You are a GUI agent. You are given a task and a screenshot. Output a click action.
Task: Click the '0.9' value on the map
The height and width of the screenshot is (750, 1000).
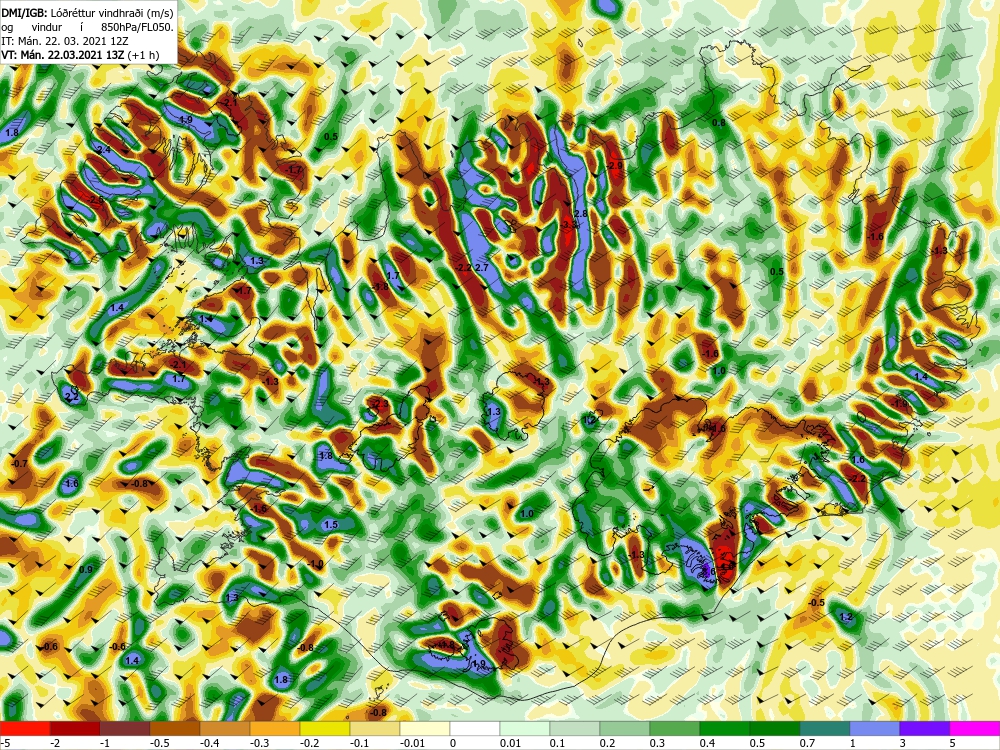point(86,570)
